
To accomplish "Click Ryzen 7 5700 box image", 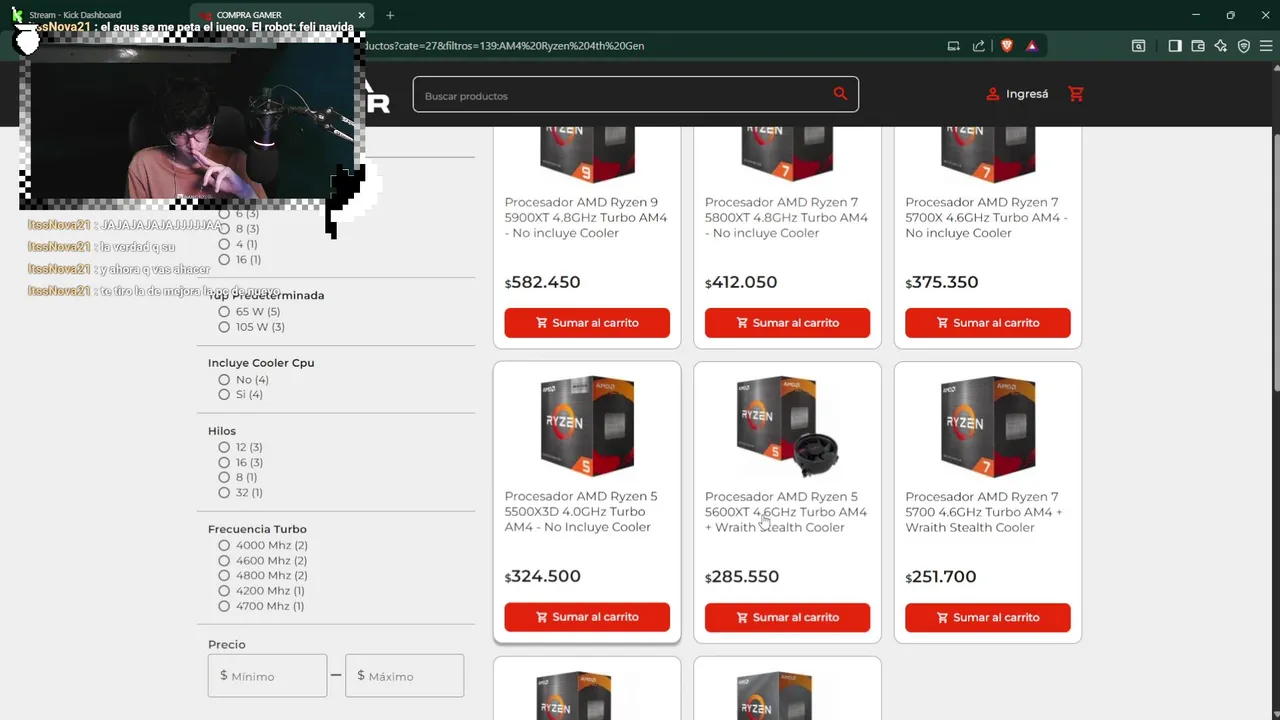I will point(988,425).
